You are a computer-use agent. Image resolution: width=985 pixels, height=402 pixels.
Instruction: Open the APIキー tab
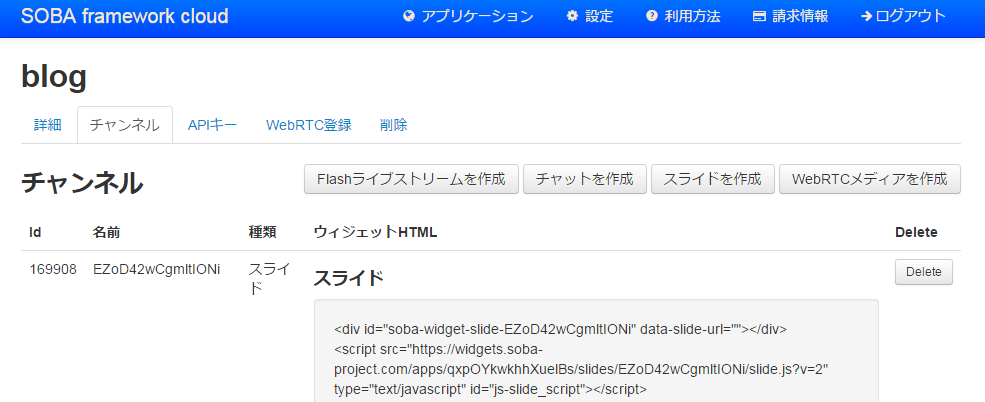click(212, 125)
